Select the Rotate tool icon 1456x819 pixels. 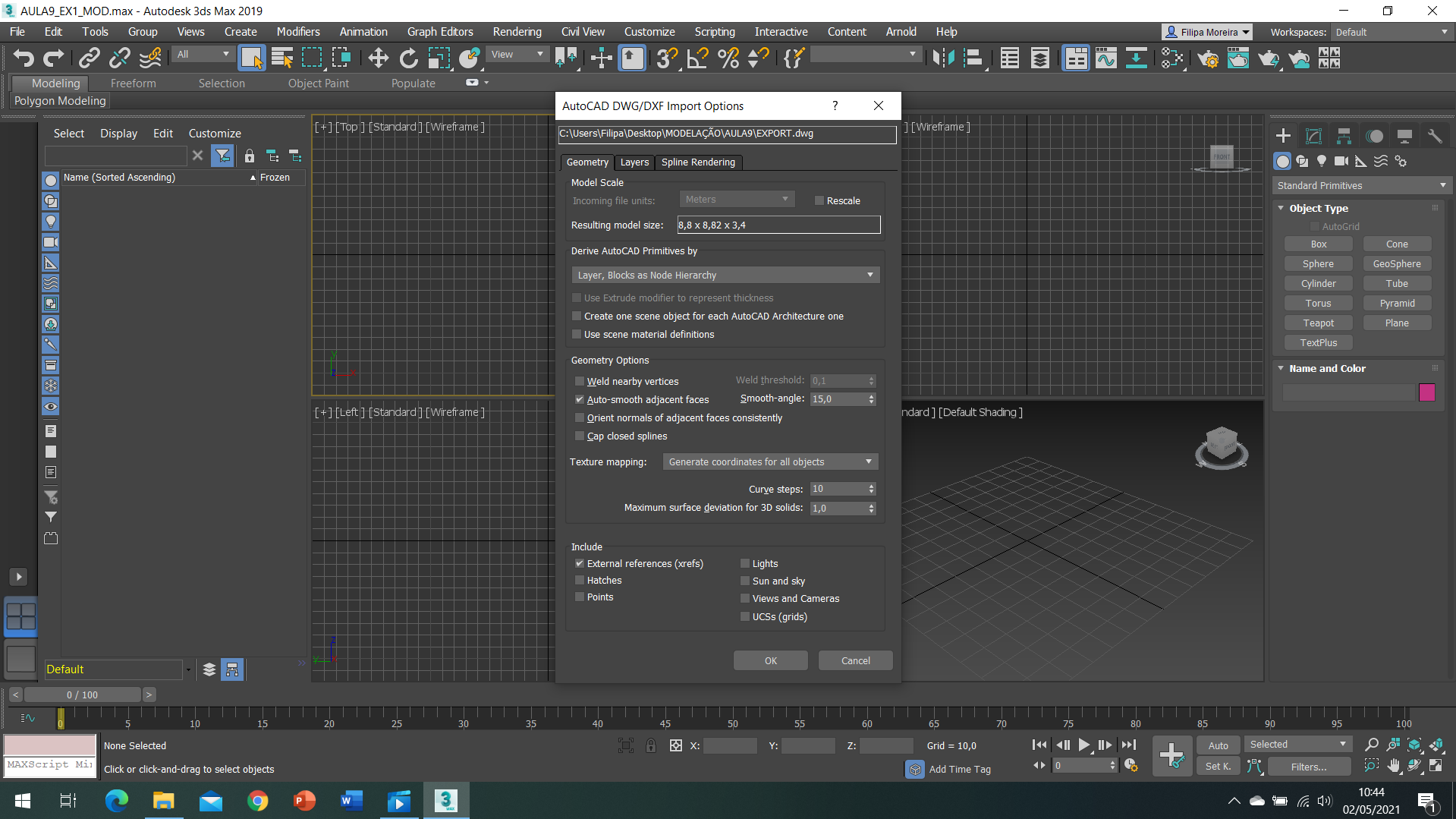(408, 58)
